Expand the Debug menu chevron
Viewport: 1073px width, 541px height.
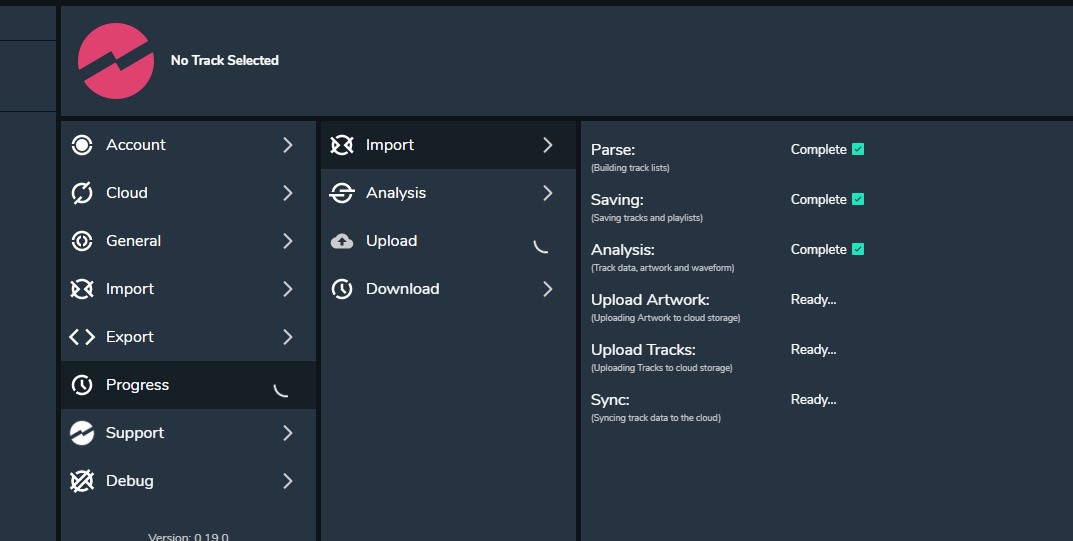288,481
